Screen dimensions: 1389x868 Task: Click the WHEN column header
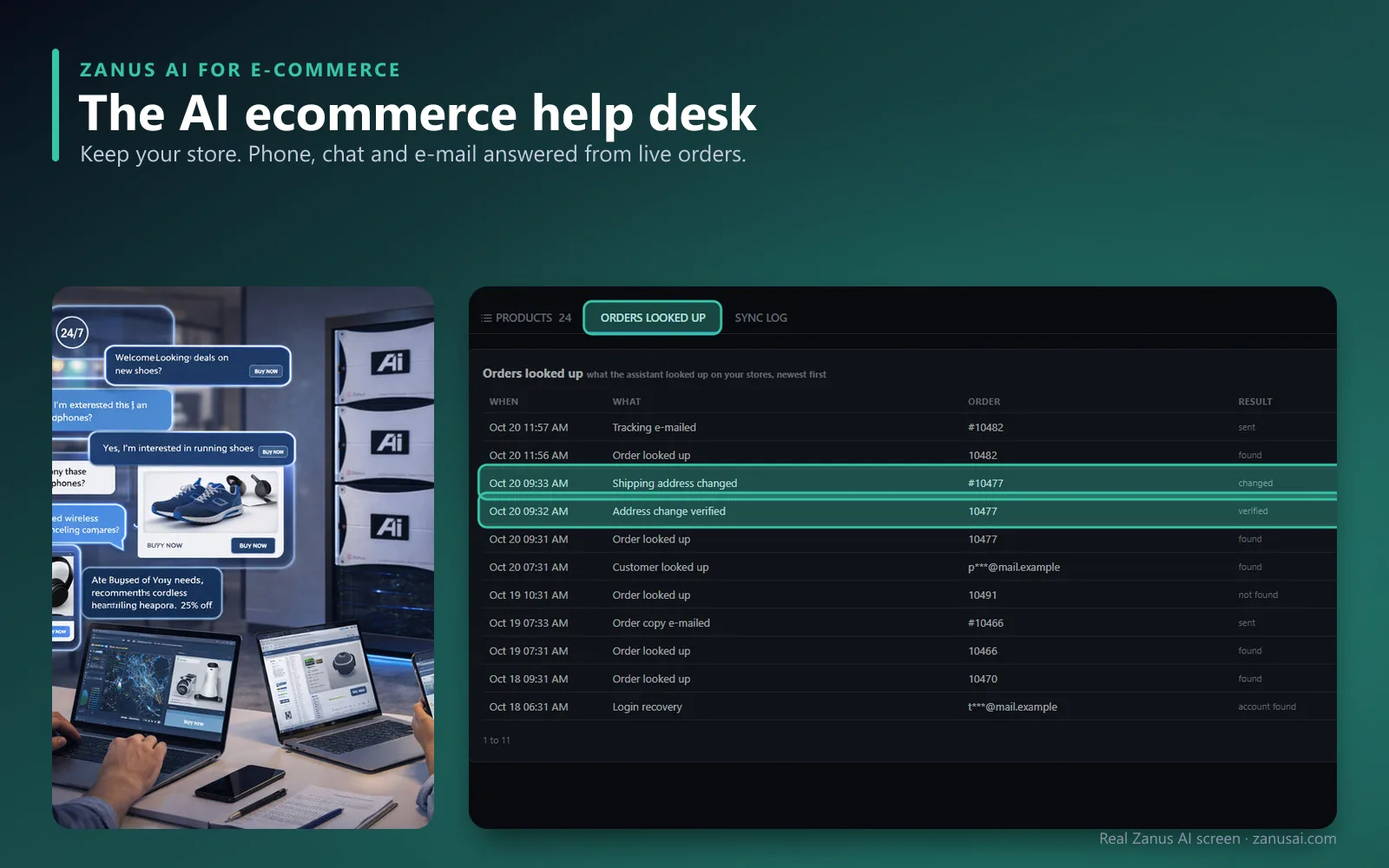point(504,401)
